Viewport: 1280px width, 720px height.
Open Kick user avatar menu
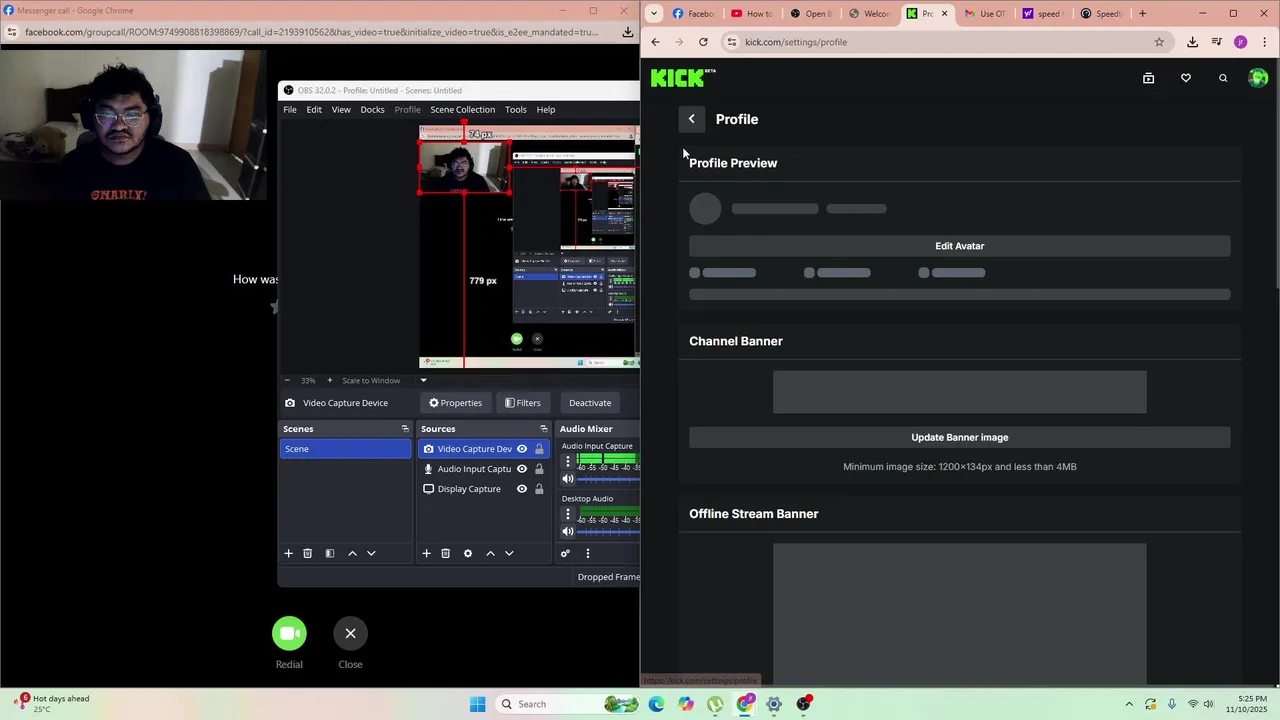coord(1258,78)
